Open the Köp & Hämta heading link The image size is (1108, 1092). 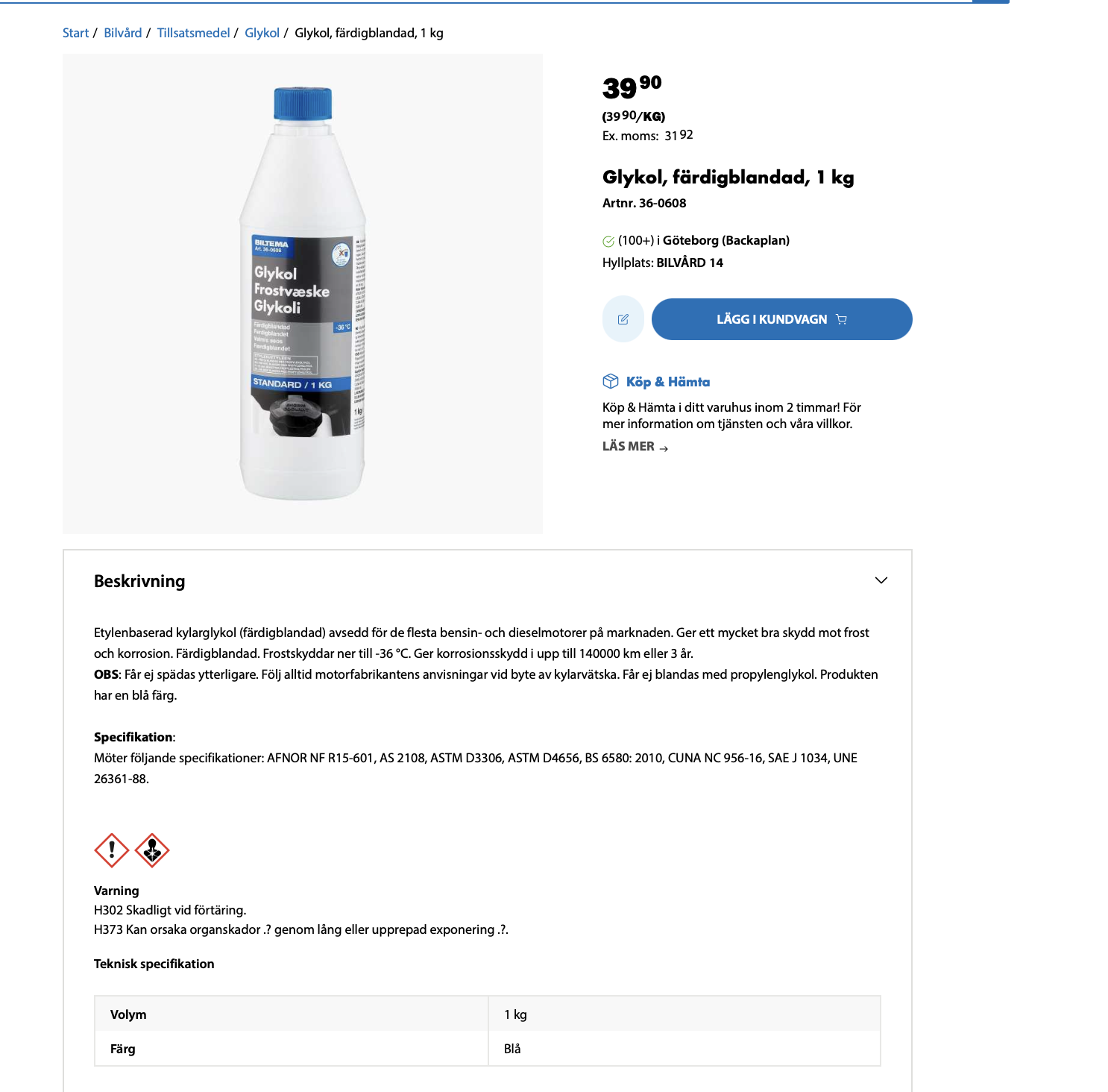point(667,382)
